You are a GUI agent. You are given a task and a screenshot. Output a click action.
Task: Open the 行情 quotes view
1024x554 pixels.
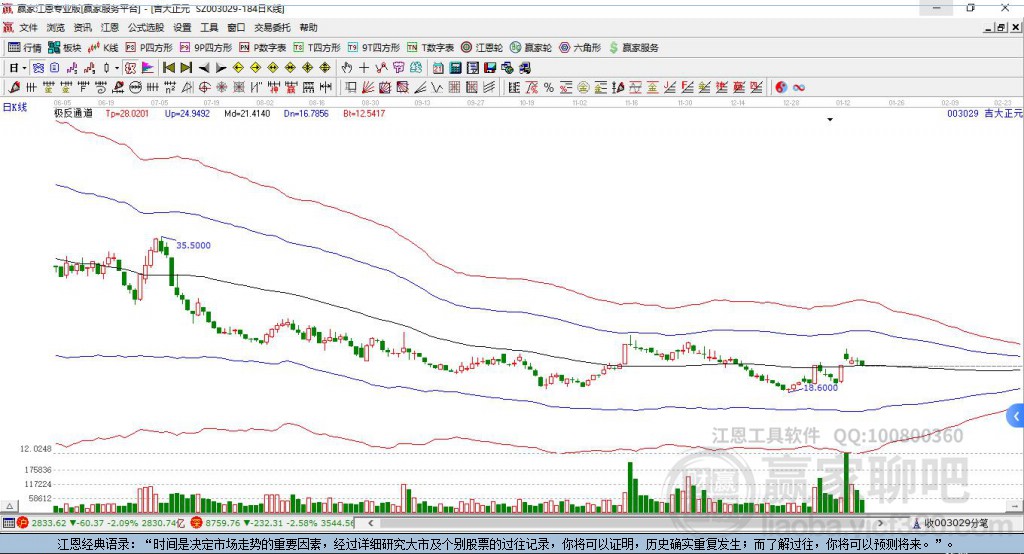click(x=25, y=48)
